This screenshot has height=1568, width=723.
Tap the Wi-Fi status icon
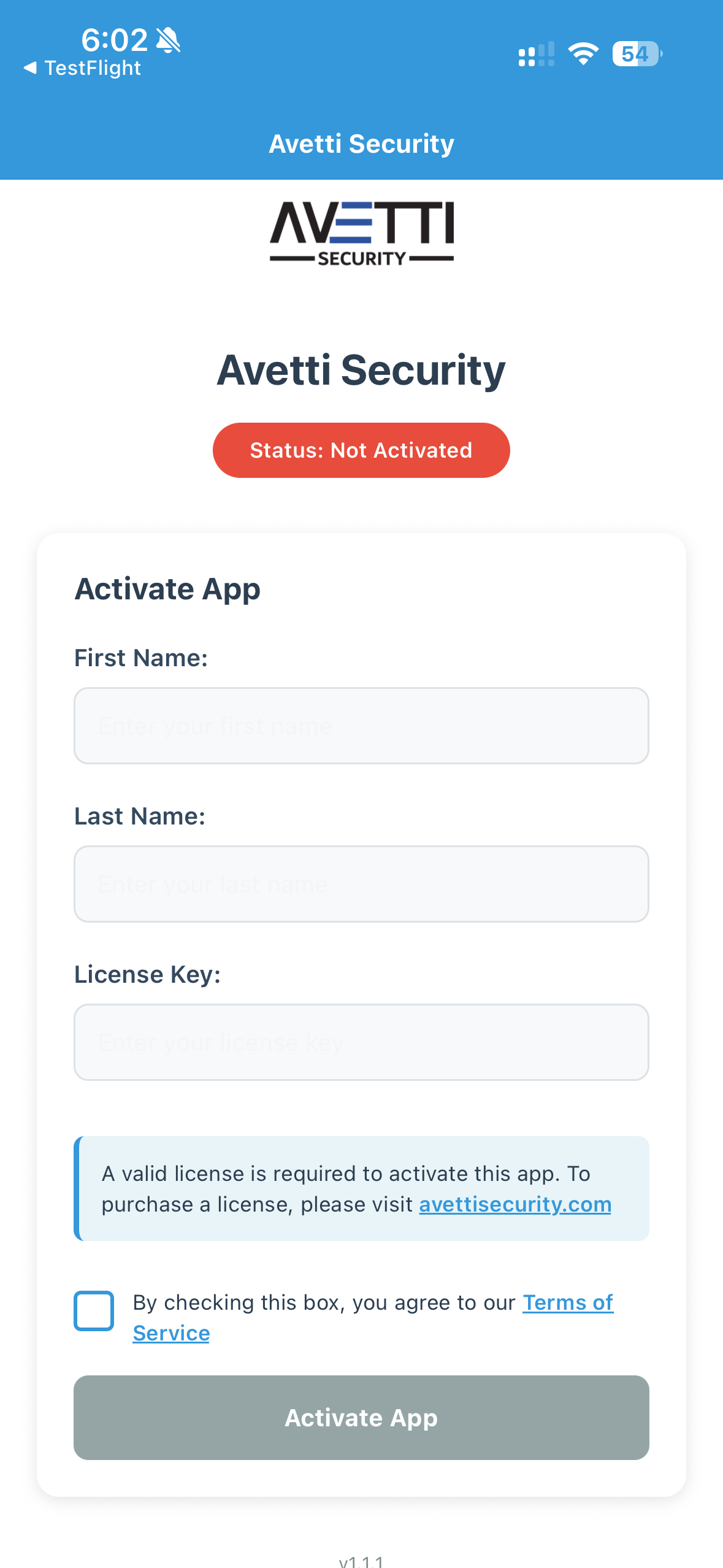pyautogui.click(x=583, y=54)
